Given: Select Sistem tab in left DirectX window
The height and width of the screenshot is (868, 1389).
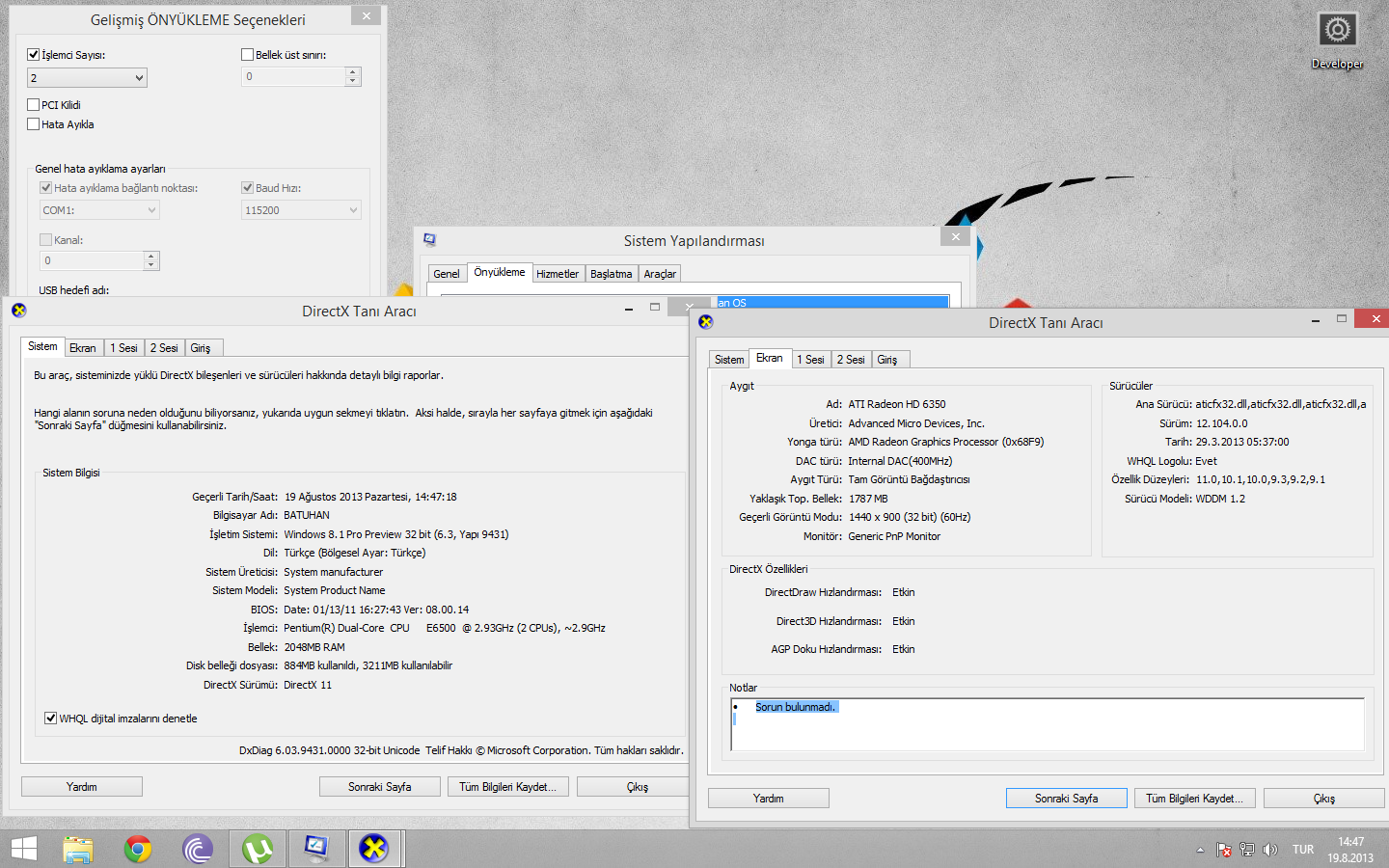Looking at the screenshot, I should [x=42, y=346].
